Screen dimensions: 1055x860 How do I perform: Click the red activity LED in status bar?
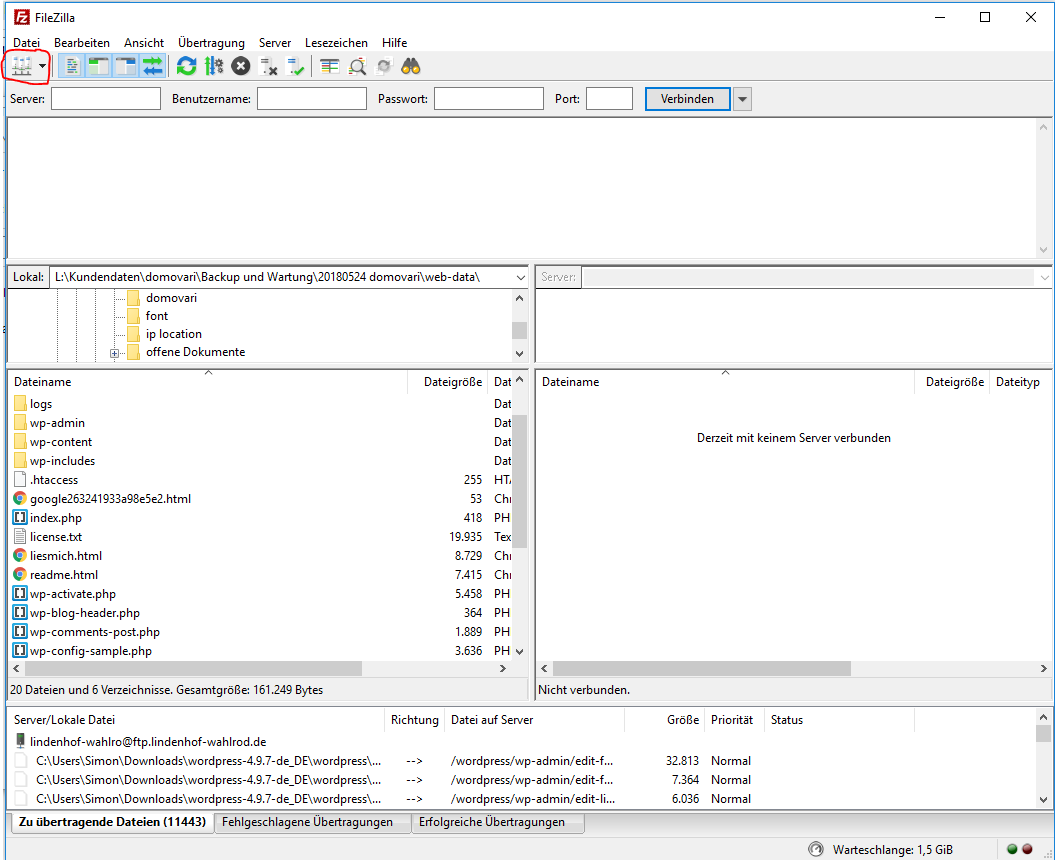[1027, 849]
